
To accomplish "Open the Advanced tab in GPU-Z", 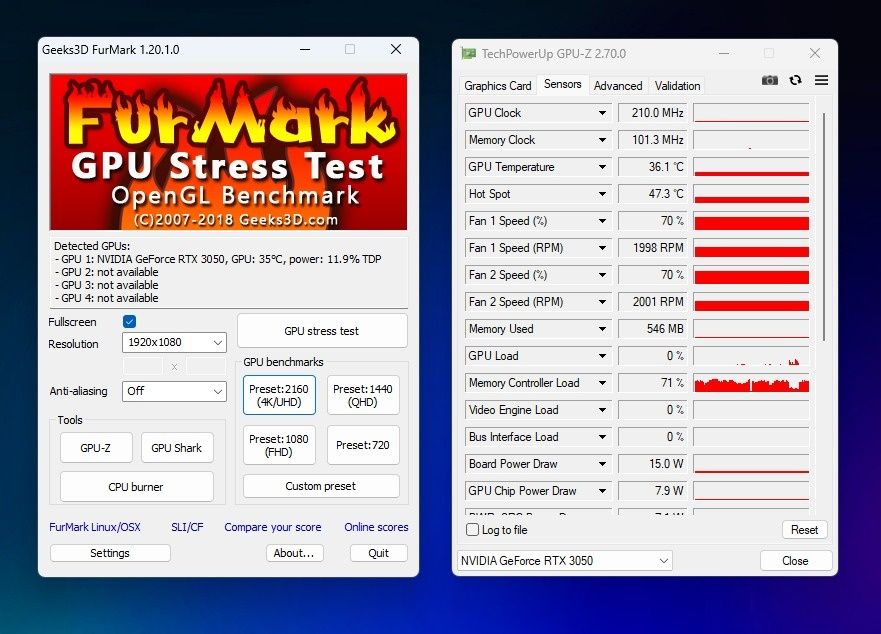I will (x=617, y=85).
